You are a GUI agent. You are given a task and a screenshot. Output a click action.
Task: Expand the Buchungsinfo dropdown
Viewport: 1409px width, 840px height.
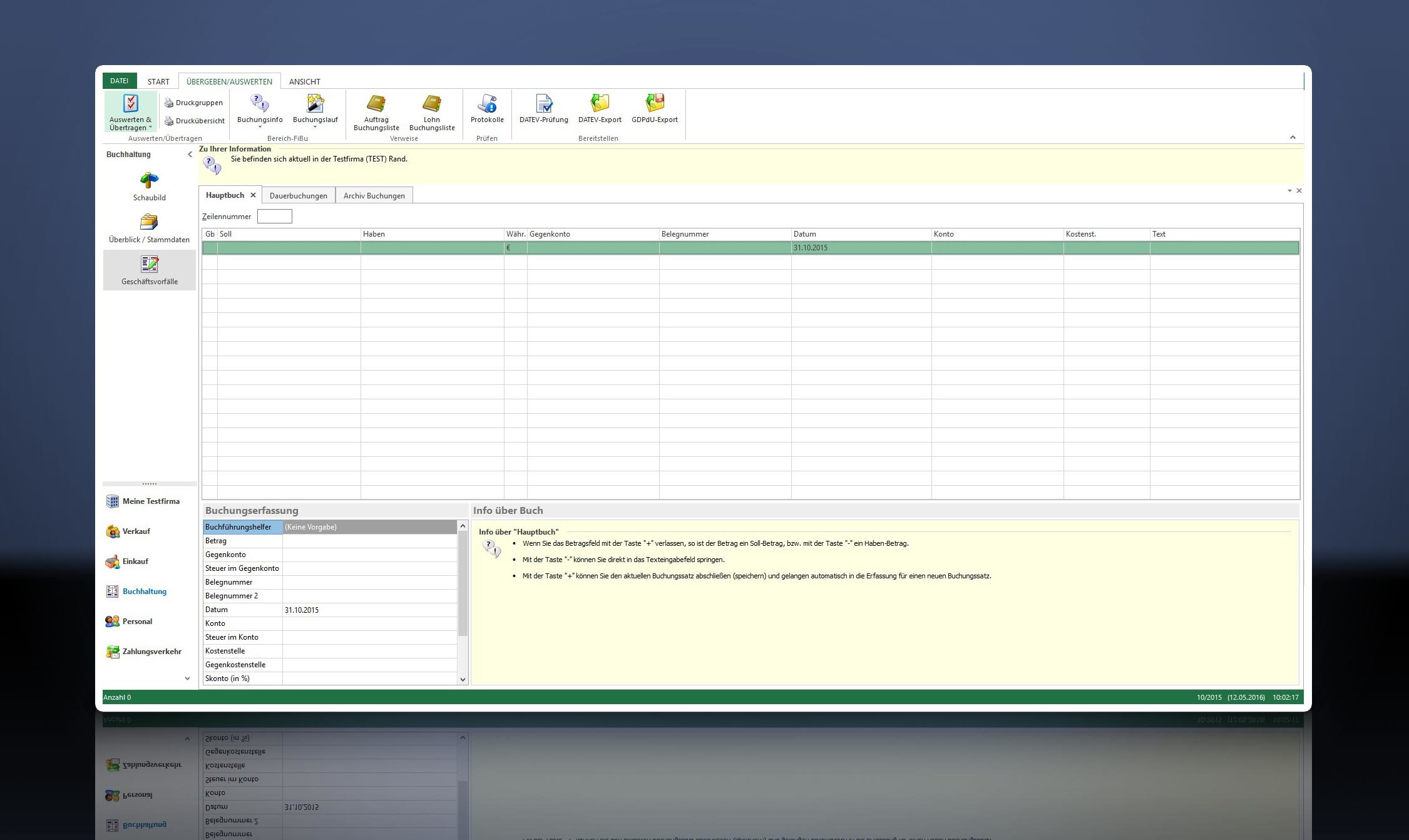[x=260, y=128]
